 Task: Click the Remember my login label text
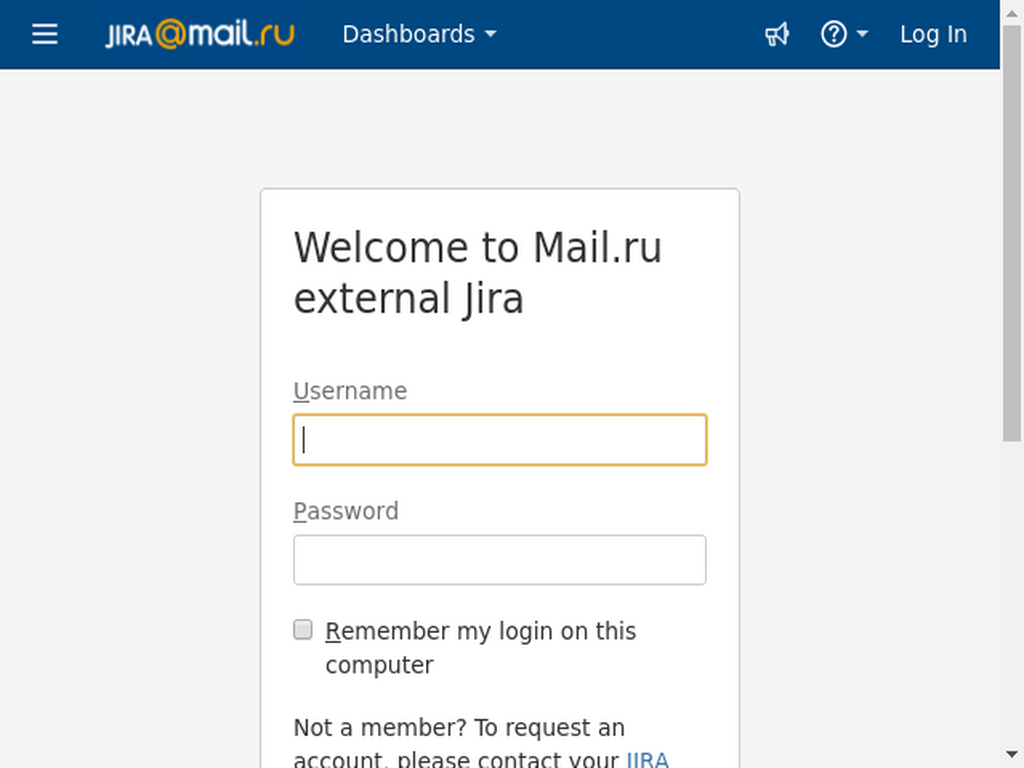point(481,648)
